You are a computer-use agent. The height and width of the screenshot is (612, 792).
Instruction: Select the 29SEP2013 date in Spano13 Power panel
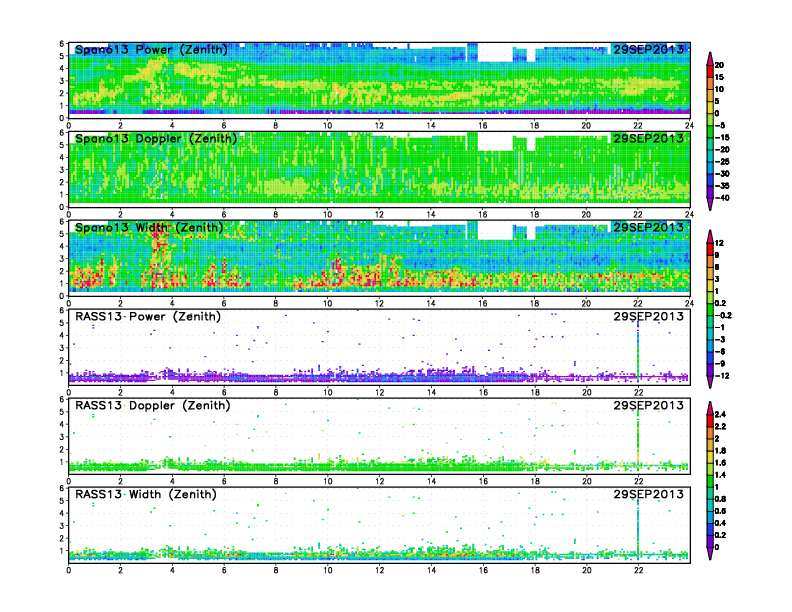click(x=648, y=49)
